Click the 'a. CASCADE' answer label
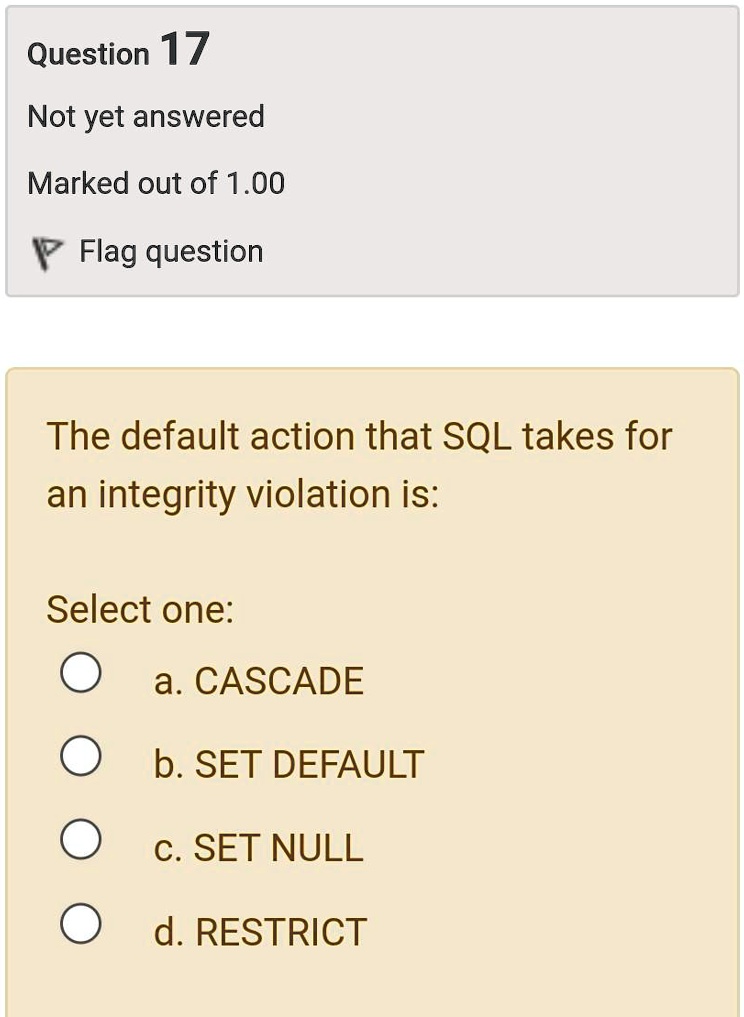This screenshot has width=744, height=1017. tap(259, 681)
